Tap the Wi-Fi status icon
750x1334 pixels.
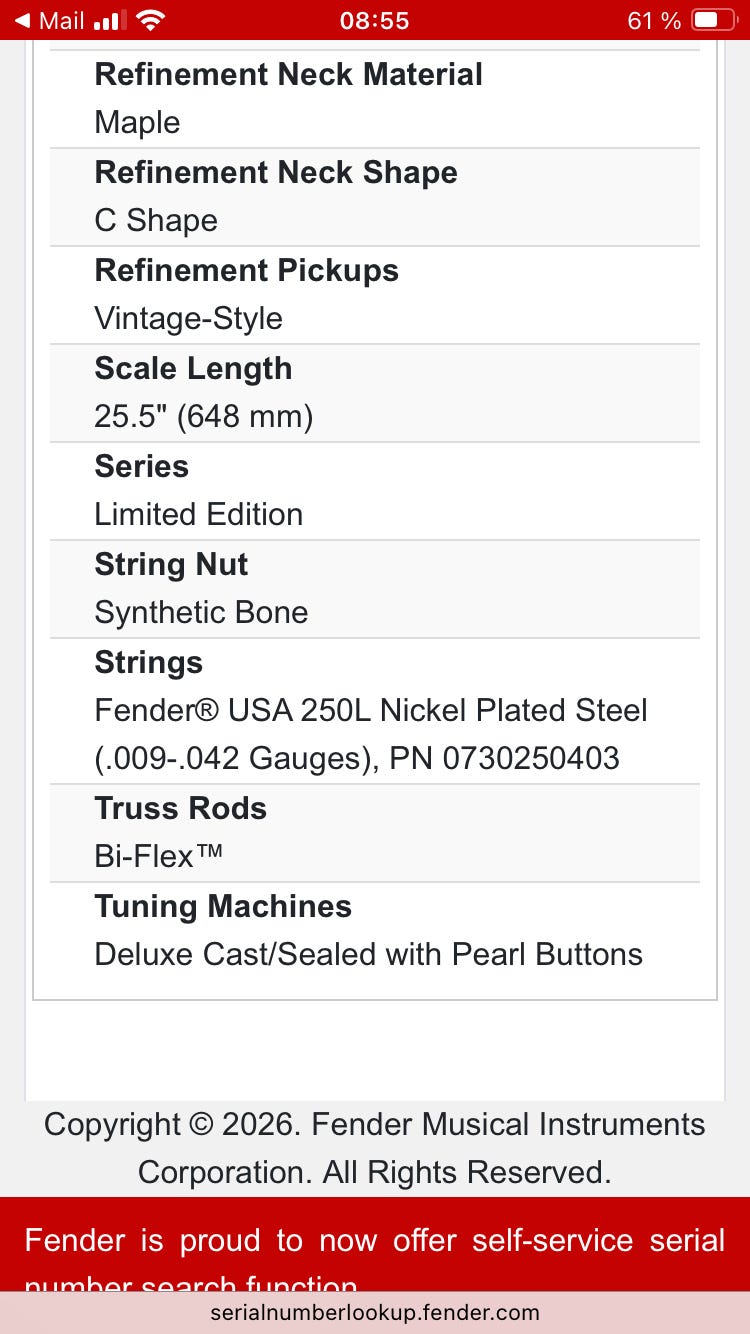(x=151, y=20)
